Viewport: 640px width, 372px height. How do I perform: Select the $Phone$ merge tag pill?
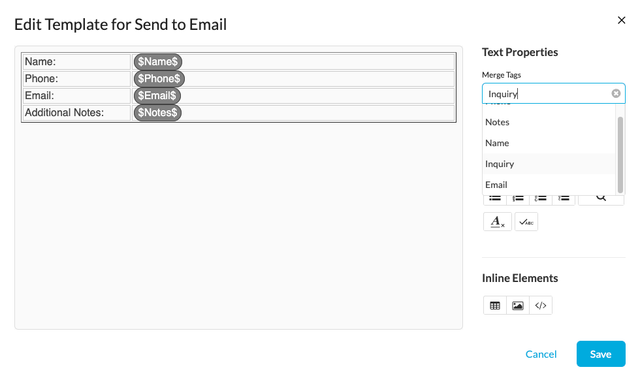coord(159,79)
